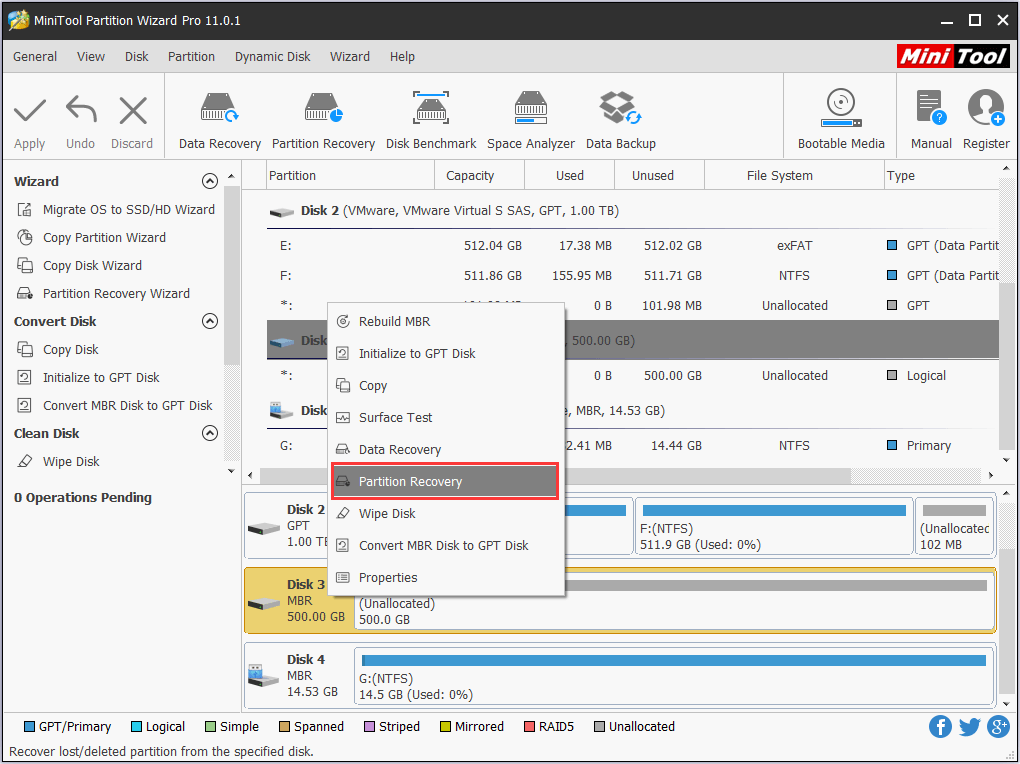1020x764 pixels.
Task: Click the MiniTool logo
Action: click(953, 56)
